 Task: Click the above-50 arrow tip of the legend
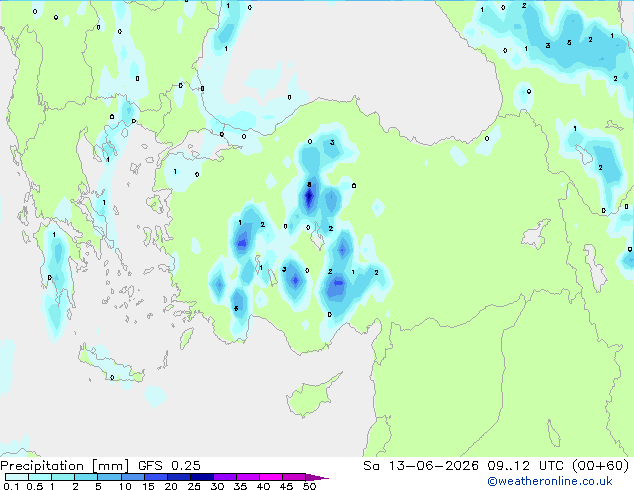tap(317, 477)
